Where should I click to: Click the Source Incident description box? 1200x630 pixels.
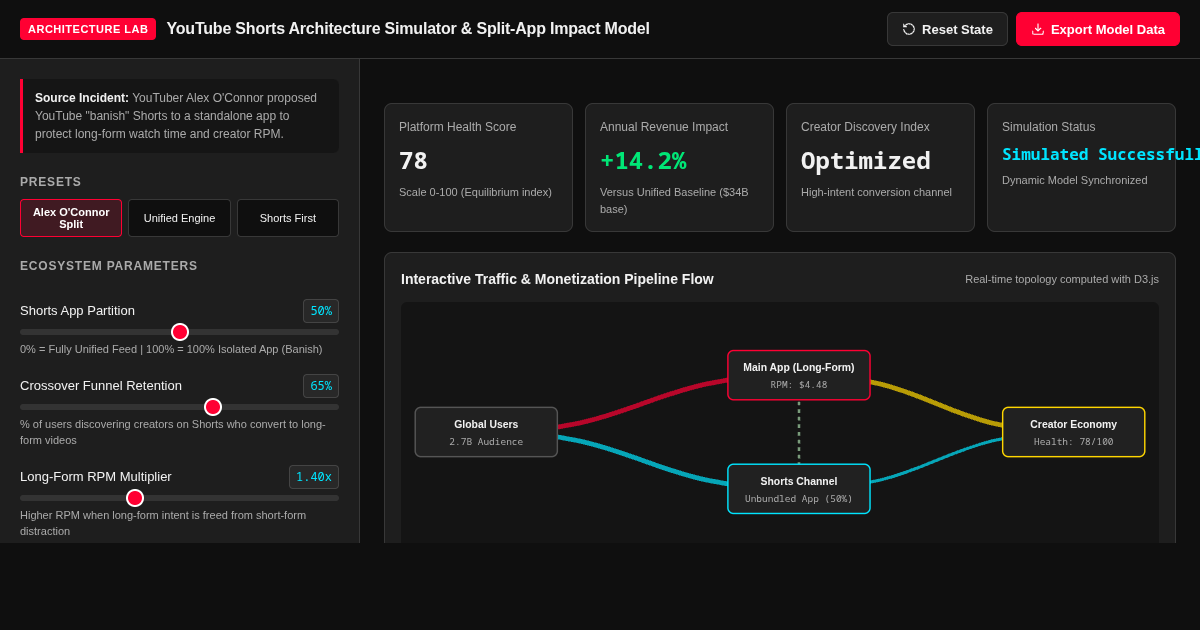[x=180, y=116]
